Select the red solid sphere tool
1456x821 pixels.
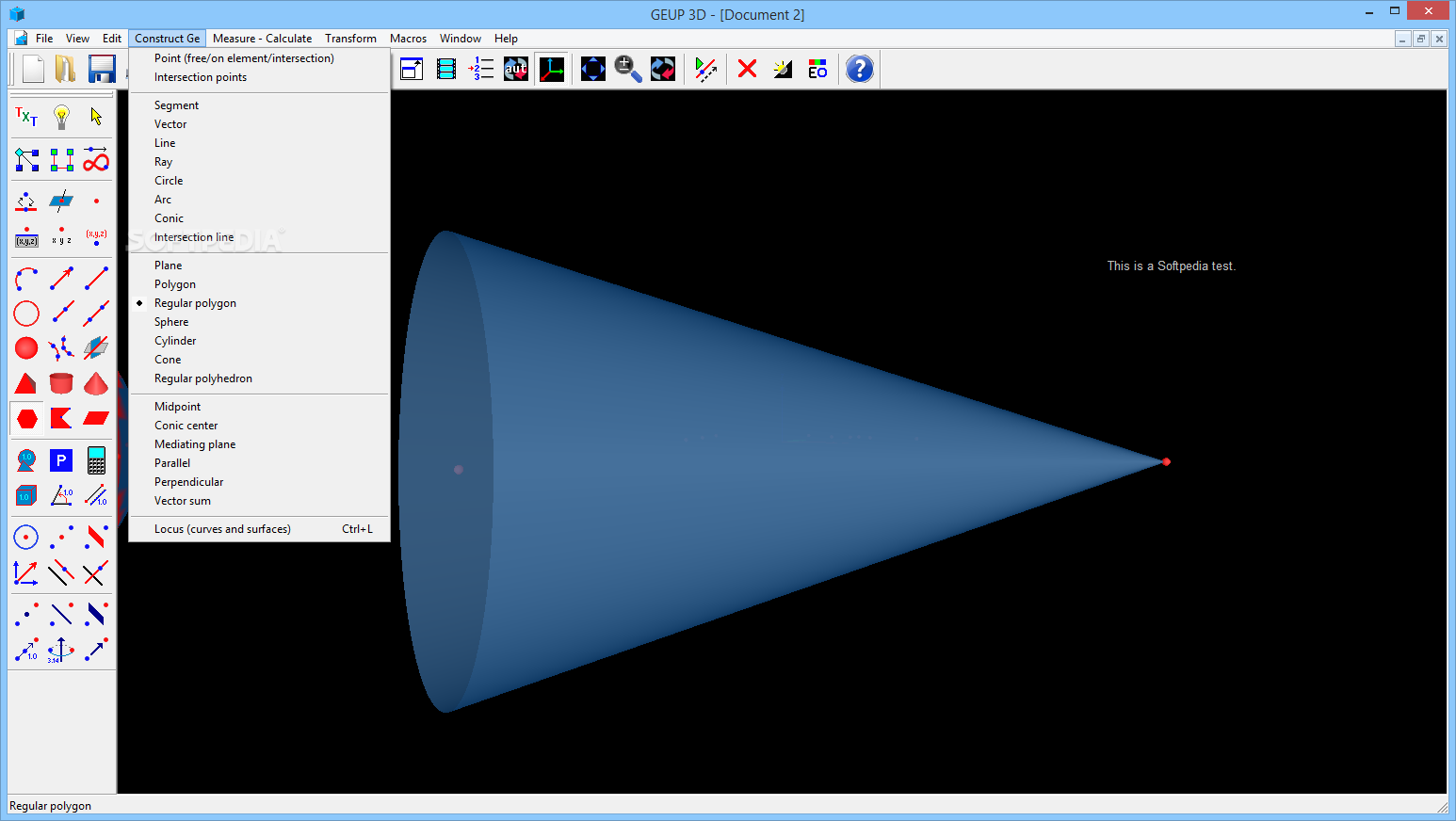click(x=26, y=348)
